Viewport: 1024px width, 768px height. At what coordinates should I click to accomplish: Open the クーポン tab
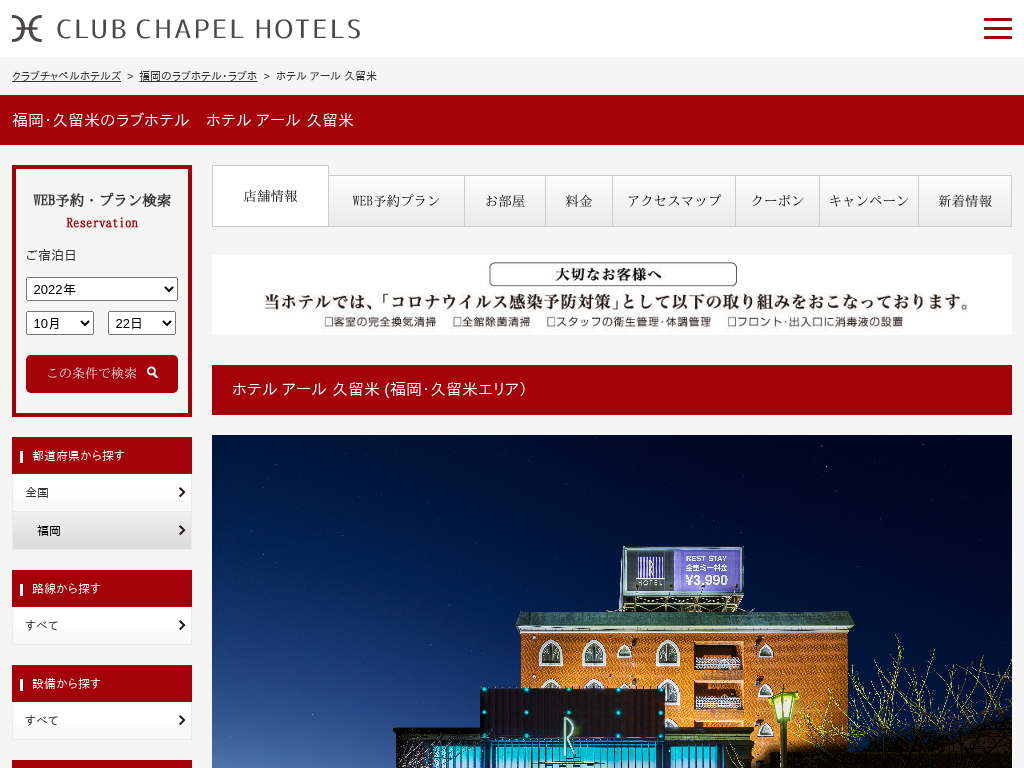(777, 200)
